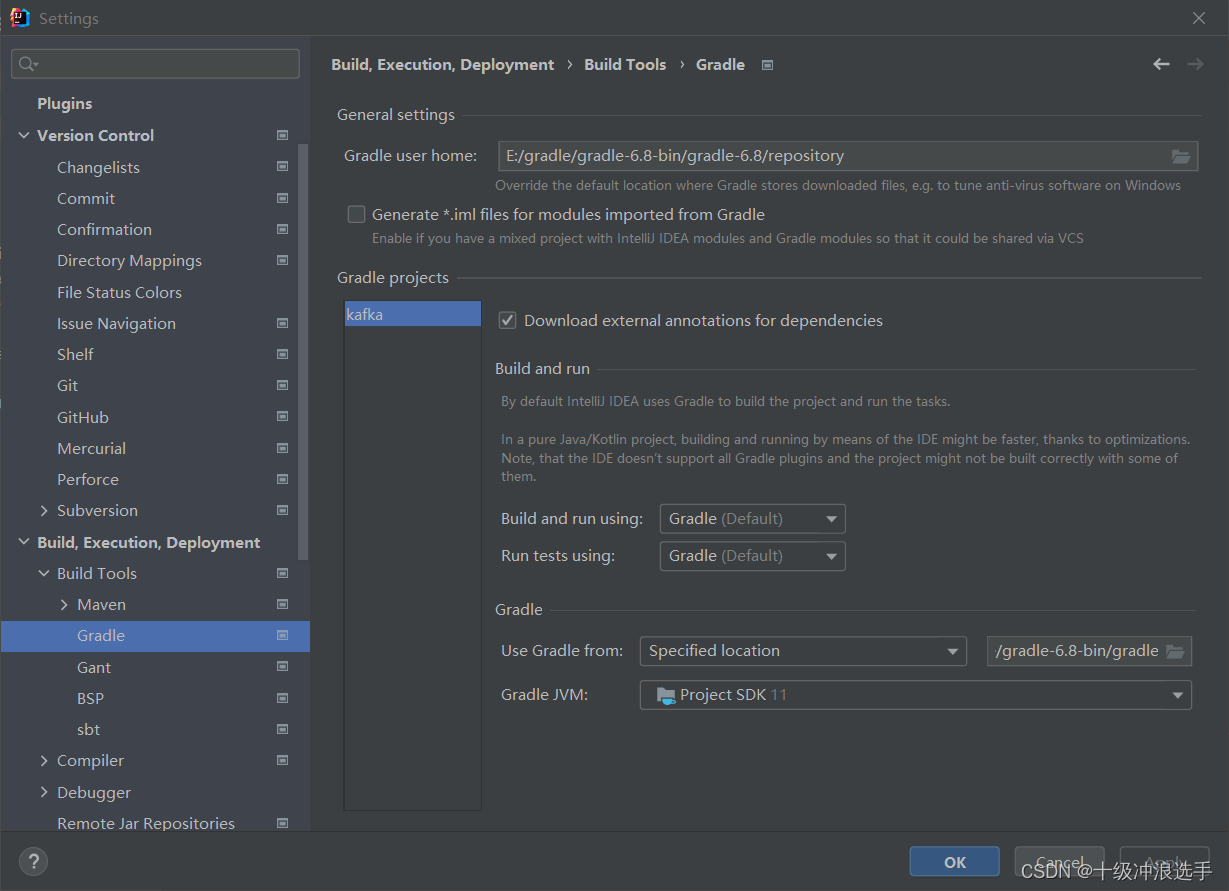Click project-level icon beside BSP

(283, 698)
